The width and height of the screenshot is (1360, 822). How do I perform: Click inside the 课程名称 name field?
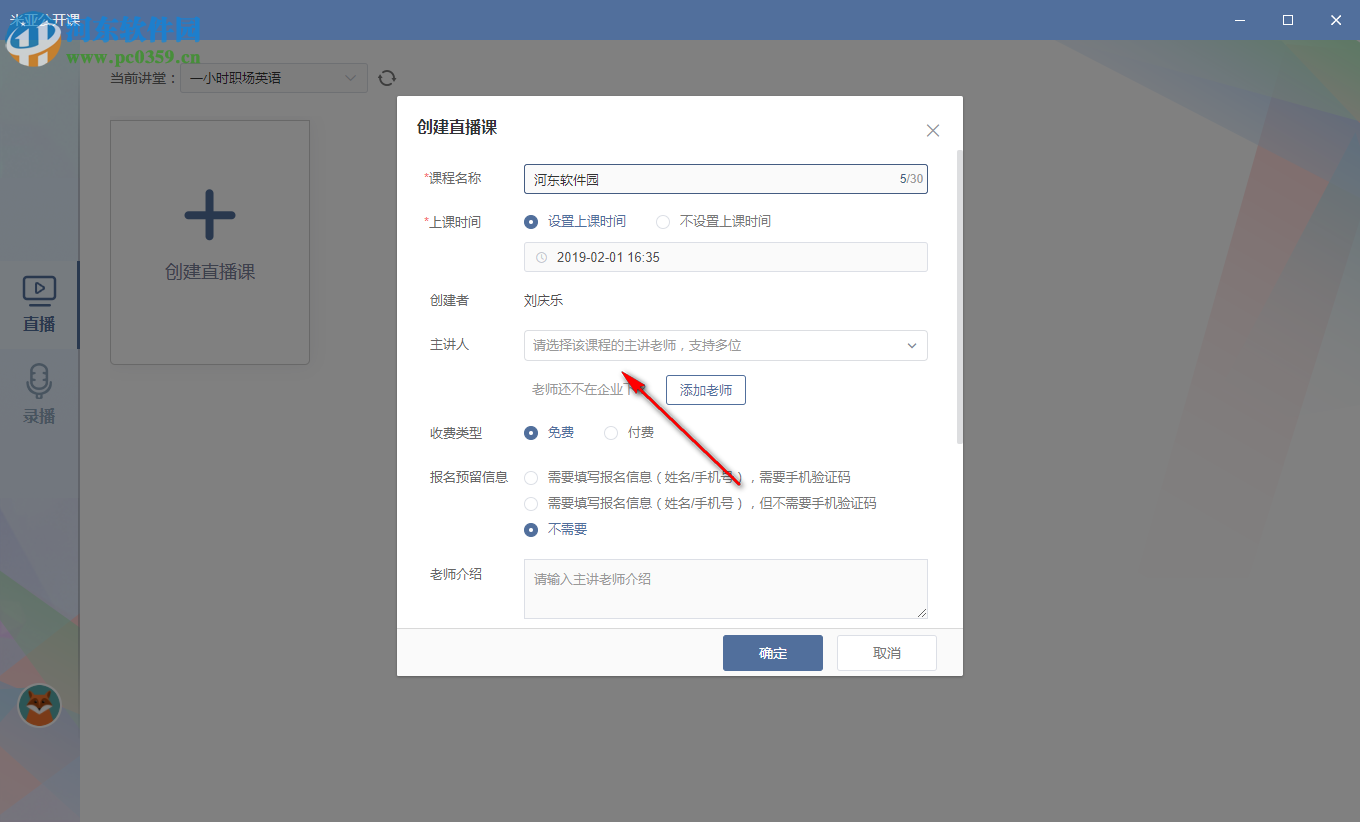725,178
